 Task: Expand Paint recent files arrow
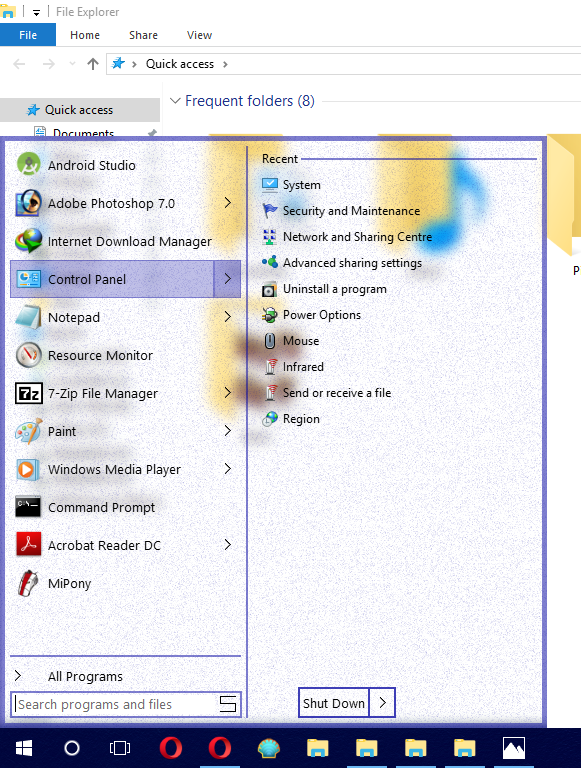[x=228, y=431]
